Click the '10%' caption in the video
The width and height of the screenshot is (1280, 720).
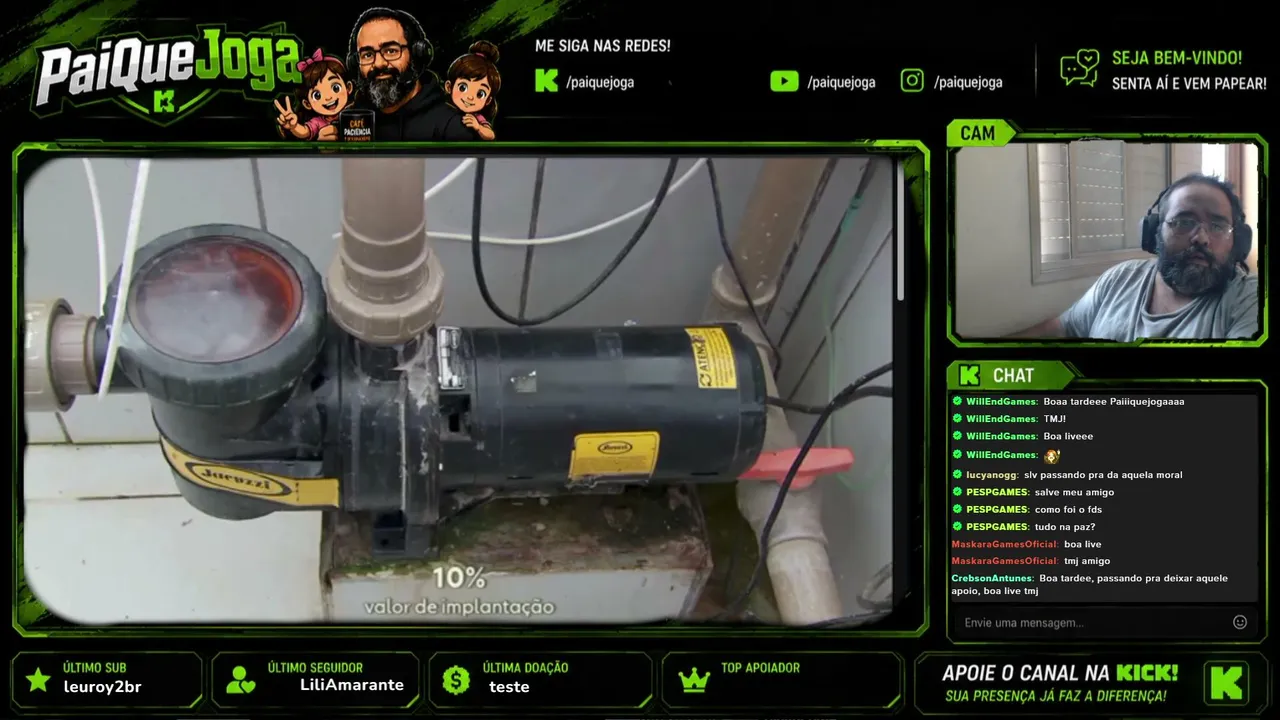pyautogui.click(x=459, y=578)
